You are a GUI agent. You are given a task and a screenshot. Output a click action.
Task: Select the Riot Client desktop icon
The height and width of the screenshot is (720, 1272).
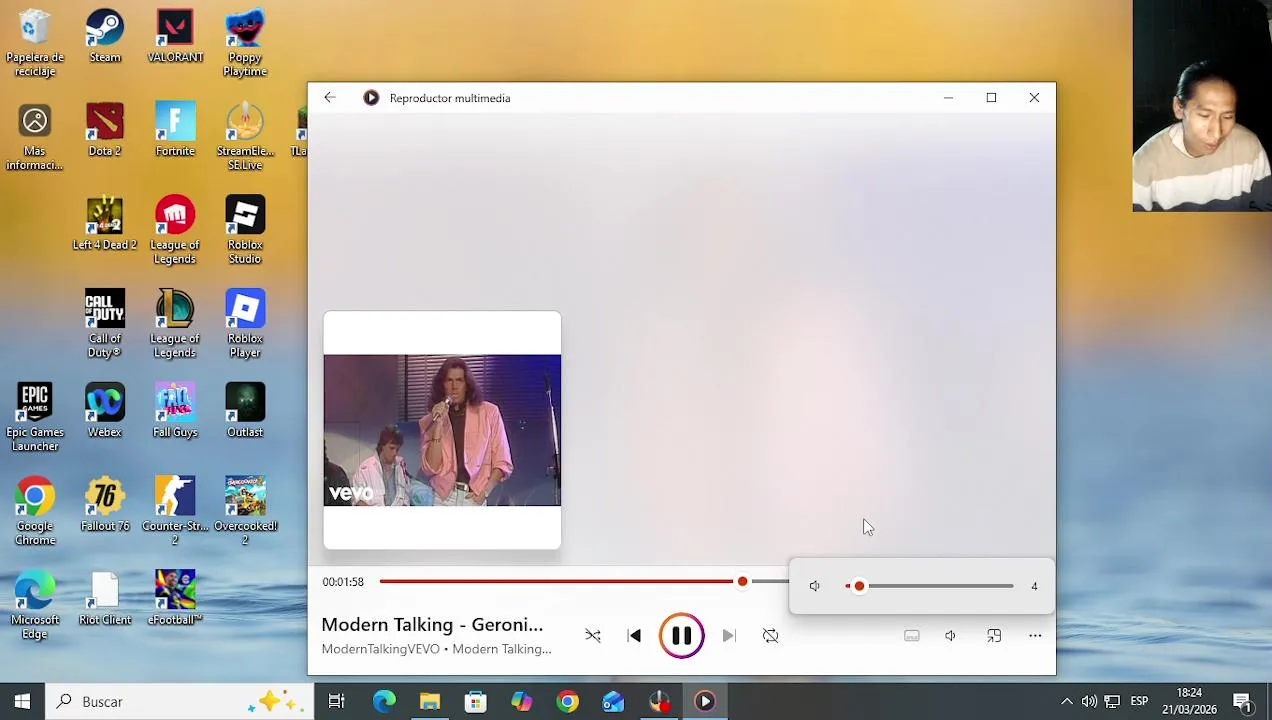click(x=105, y=599)
